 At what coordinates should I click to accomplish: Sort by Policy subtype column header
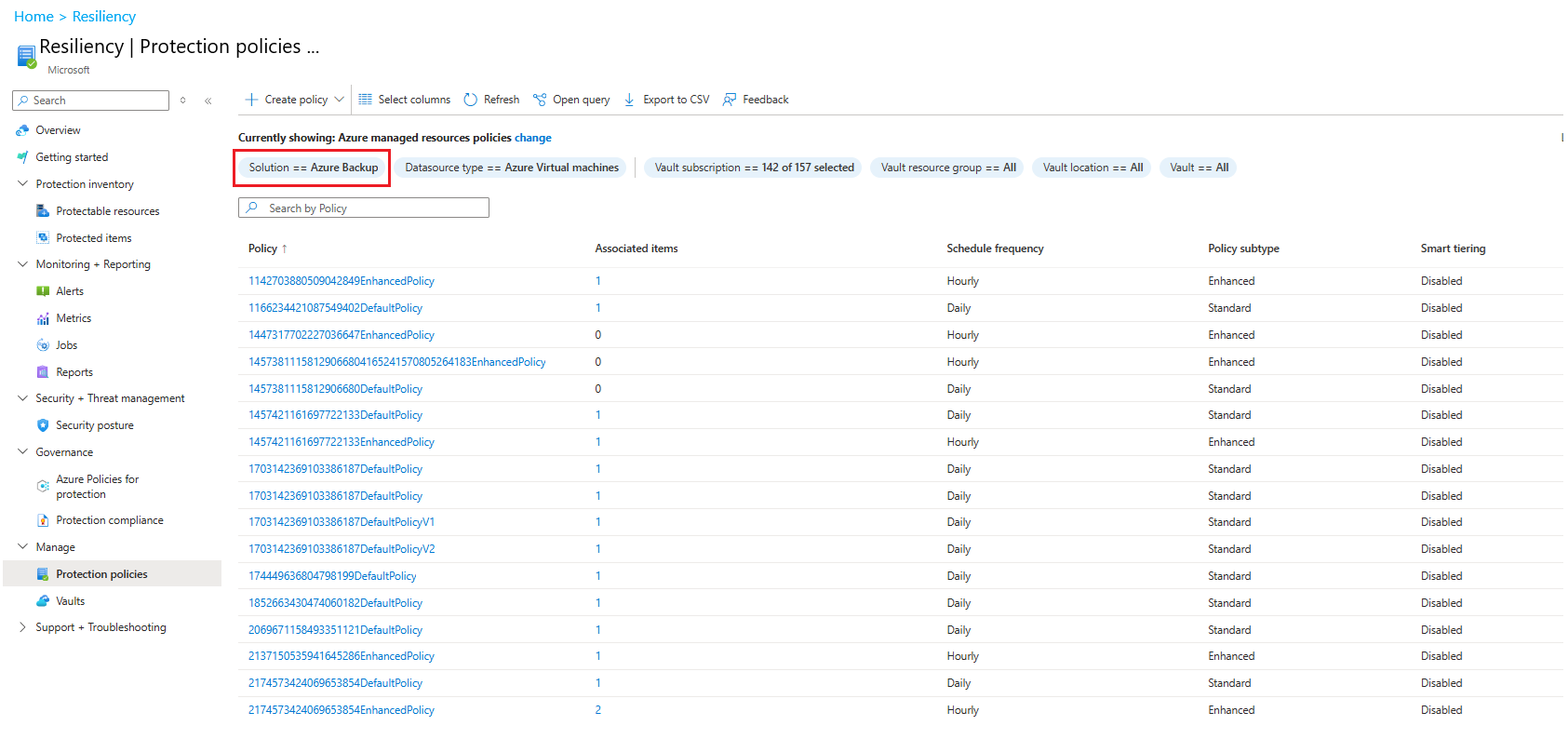pyautogui.click(x=1243, y=249)
